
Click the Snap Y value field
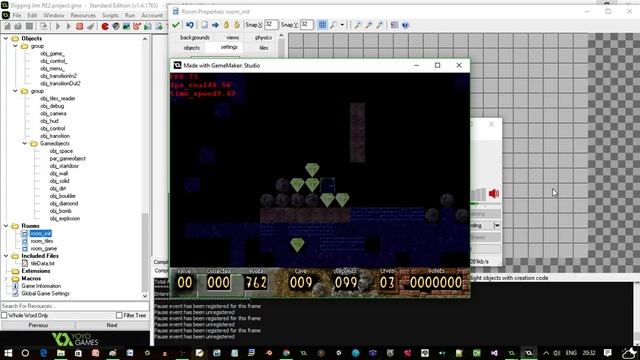[307, 25]
